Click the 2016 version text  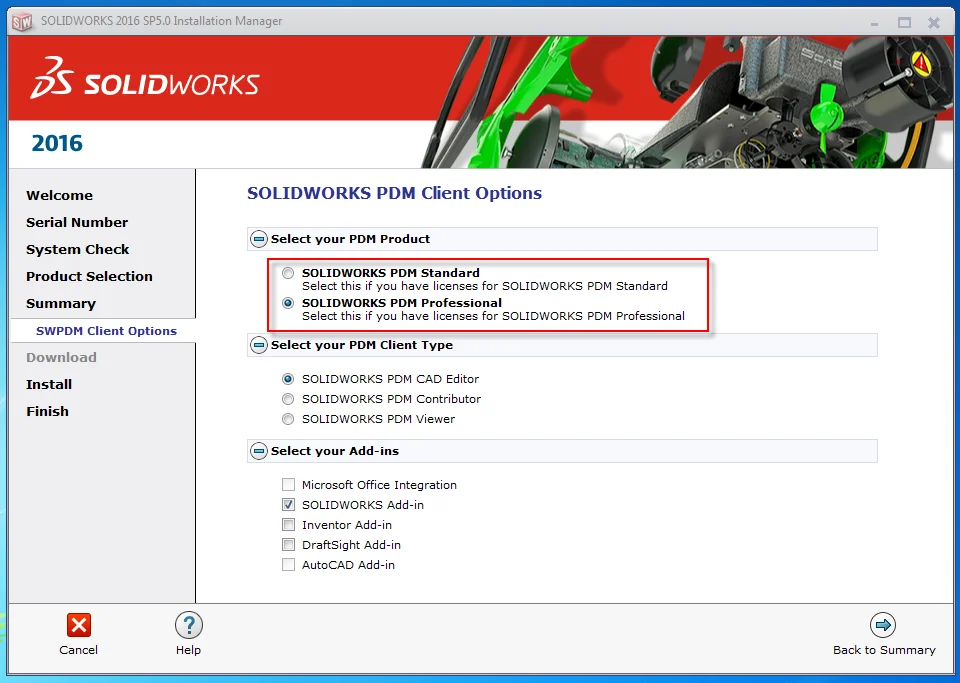57,143
